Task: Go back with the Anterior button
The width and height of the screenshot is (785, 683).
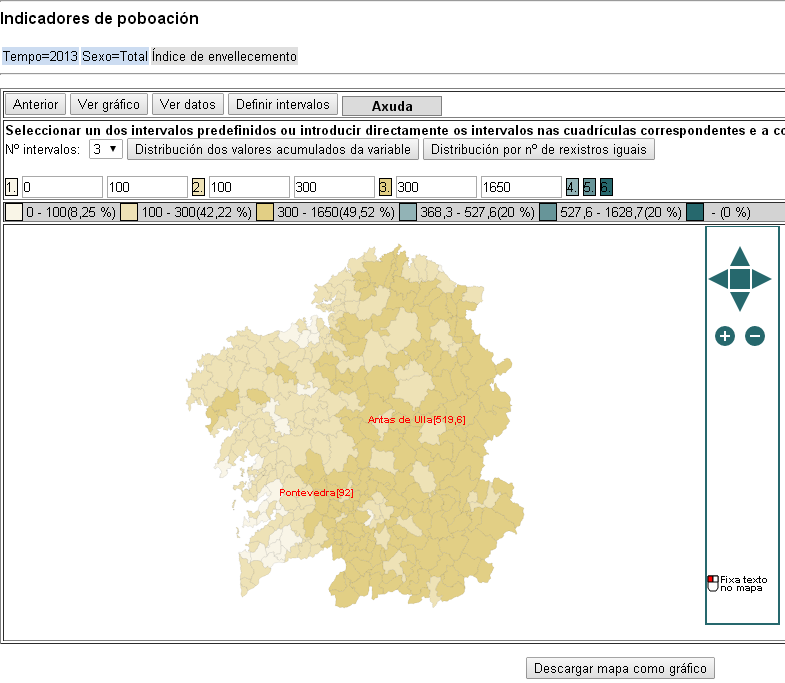Action: tap(36, 104)
